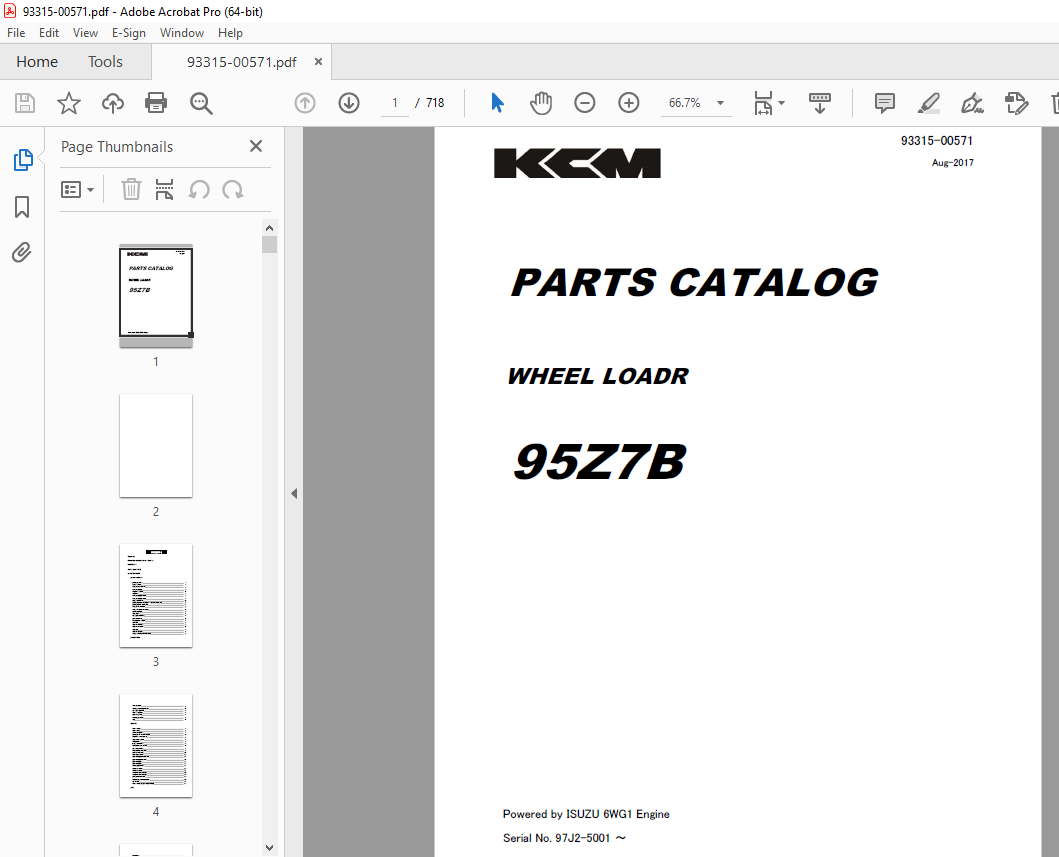This screenshot has height=857, width=1059.
Task: Click the Serial No. 97J2-5001 line
Action: [564, 838]
